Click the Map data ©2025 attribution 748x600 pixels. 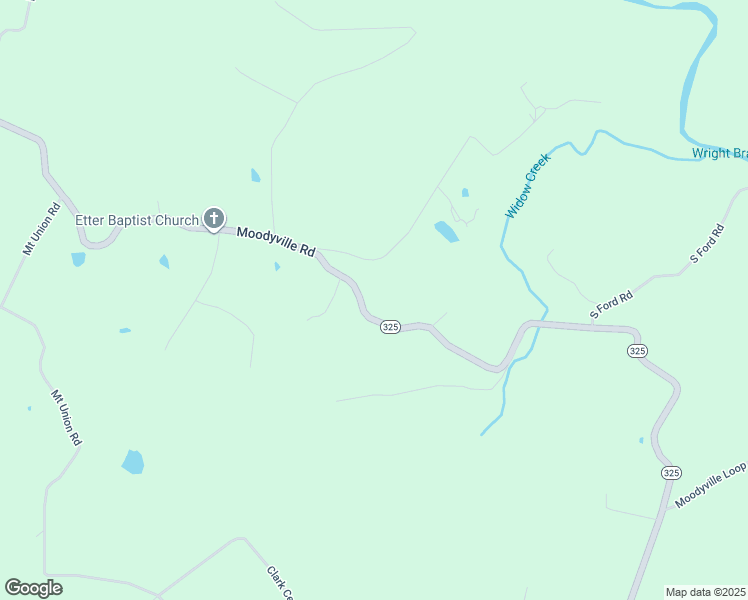click(x=706, y=592)
